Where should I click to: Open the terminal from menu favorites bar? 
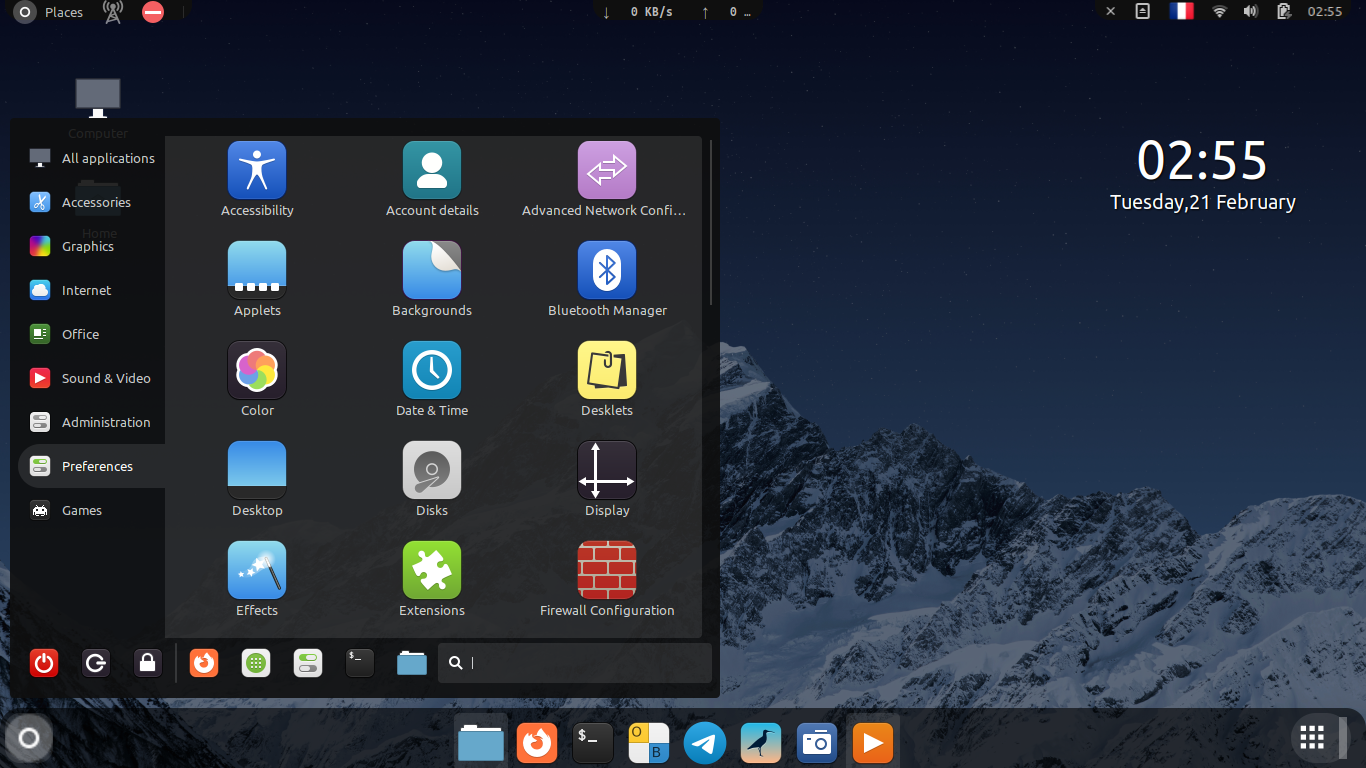[x=360, y=663]
